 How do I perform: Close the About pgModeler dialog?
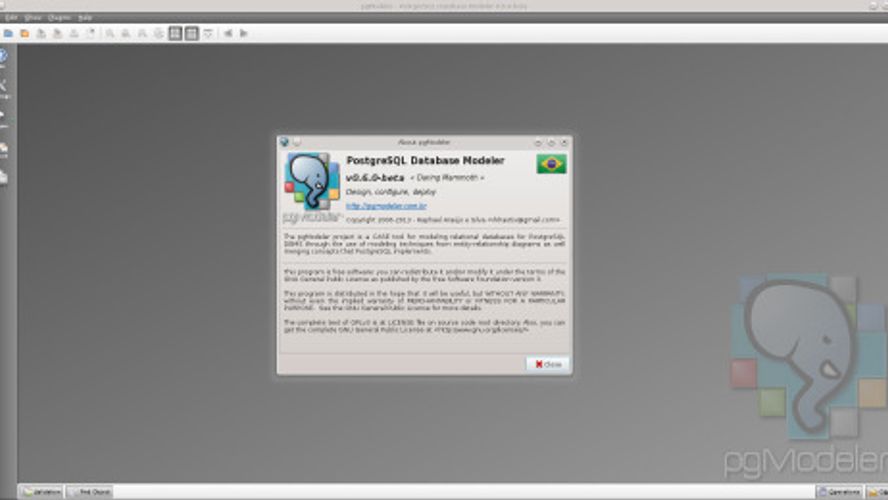tap(548, 364)
